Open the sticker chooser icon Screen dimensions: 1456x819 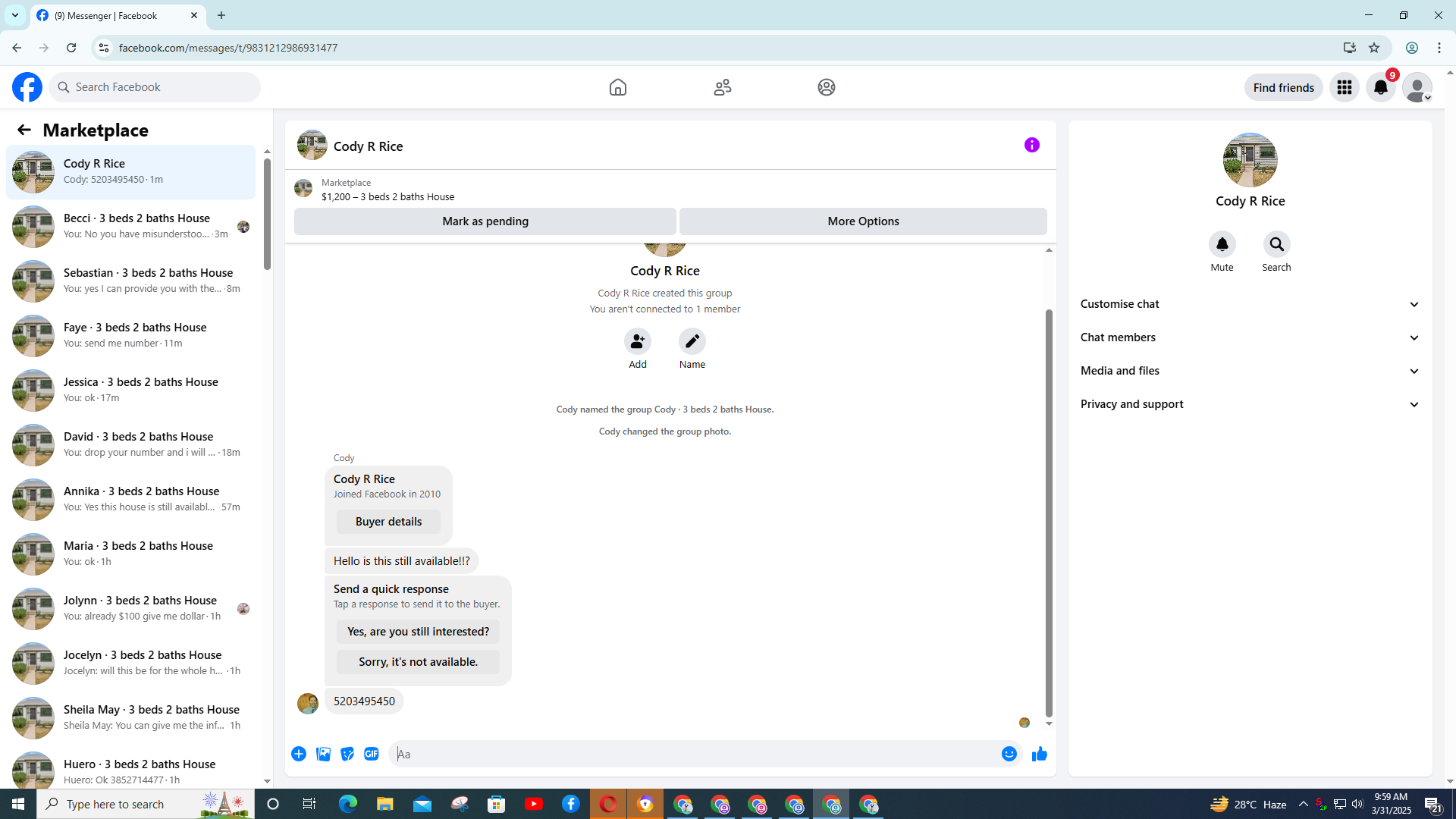[x=347, y=754]
